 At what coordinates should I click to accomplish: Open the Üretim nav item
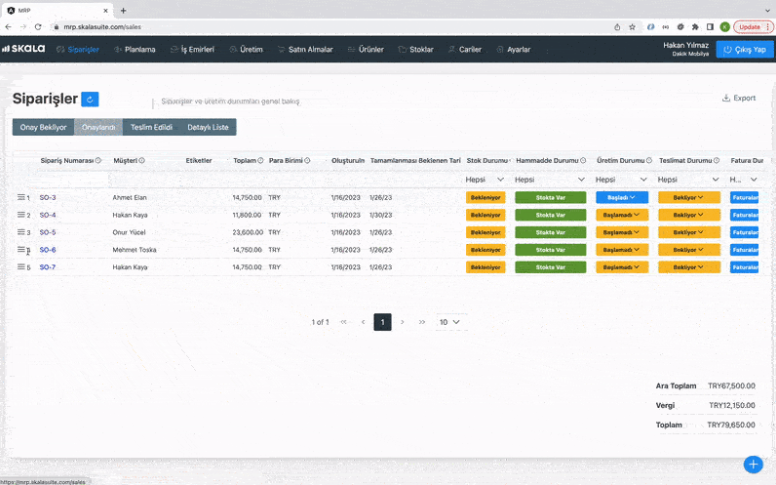(246, 49)
